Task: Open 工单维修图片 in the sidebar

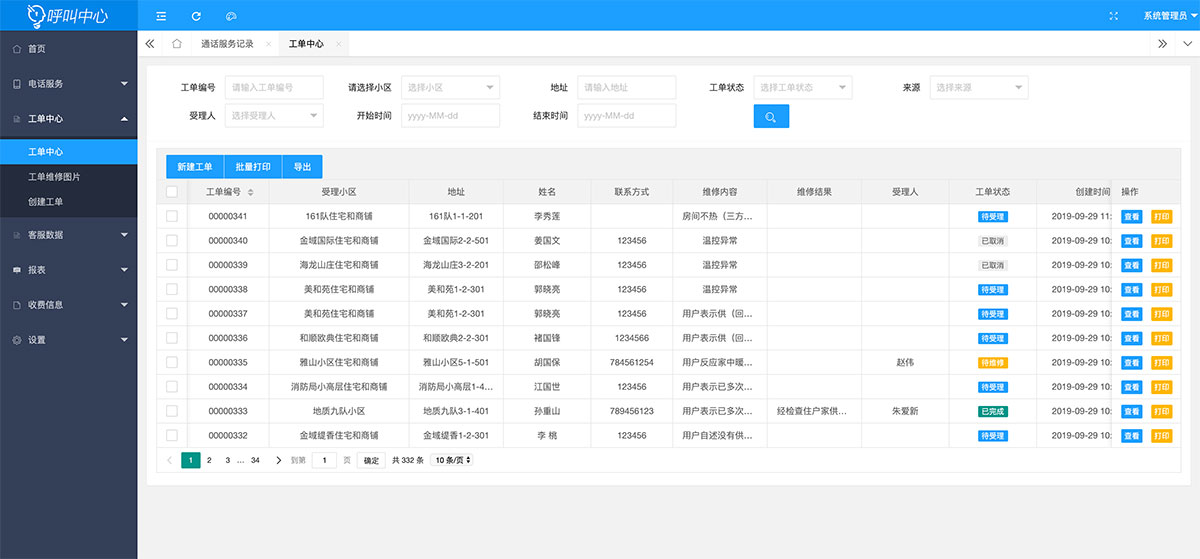Action: click(68, 177)
